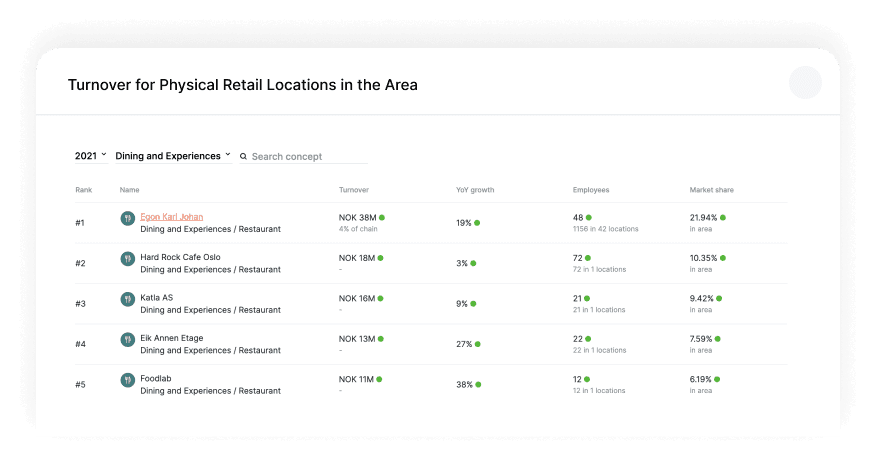Image resolution: width=876 pixels, height=461 pixels.
Task: Click the green dot beside 10.35% market share
Action: click(x=723, y=258)
